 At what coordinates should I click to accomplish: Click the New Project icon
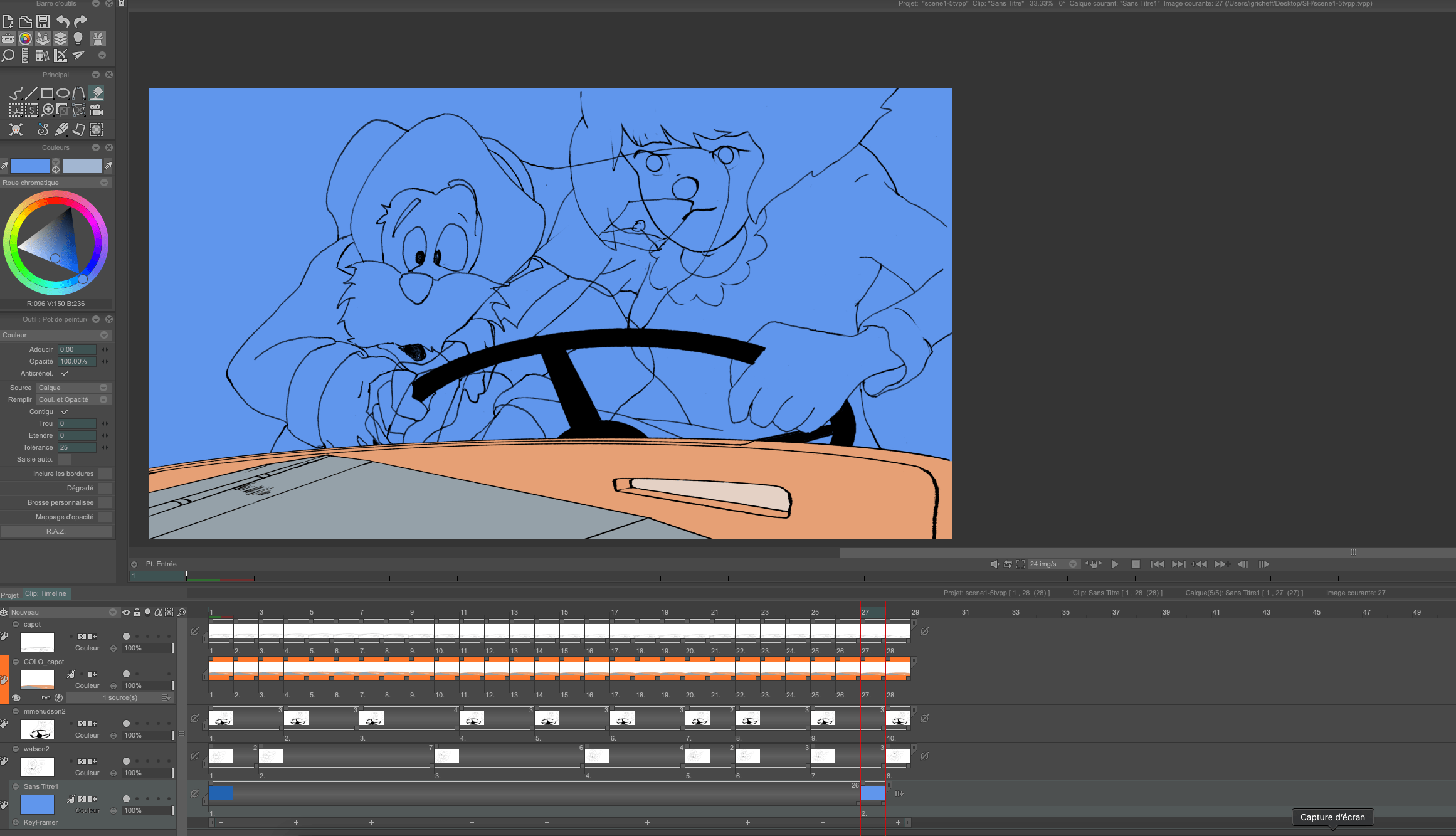(x=8, y=22)
